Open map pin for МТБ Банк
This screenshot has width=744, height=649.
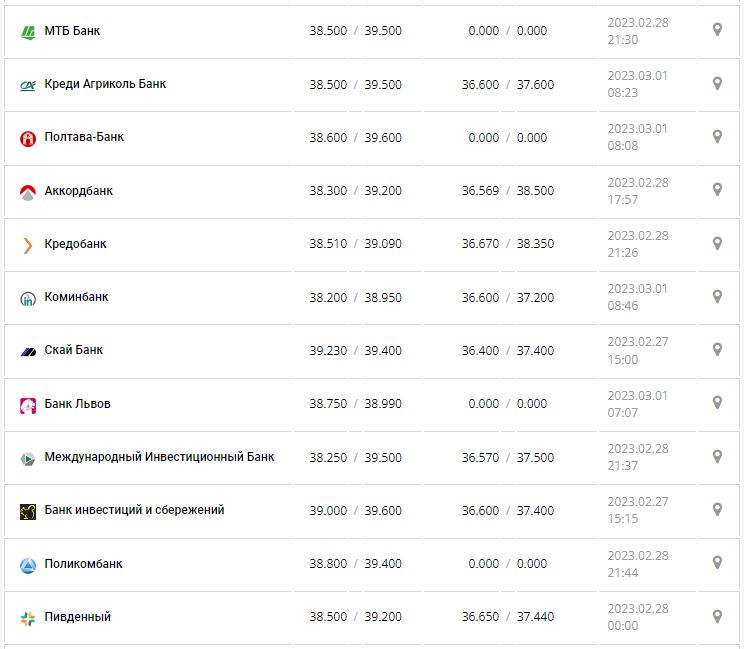(717, 30)
